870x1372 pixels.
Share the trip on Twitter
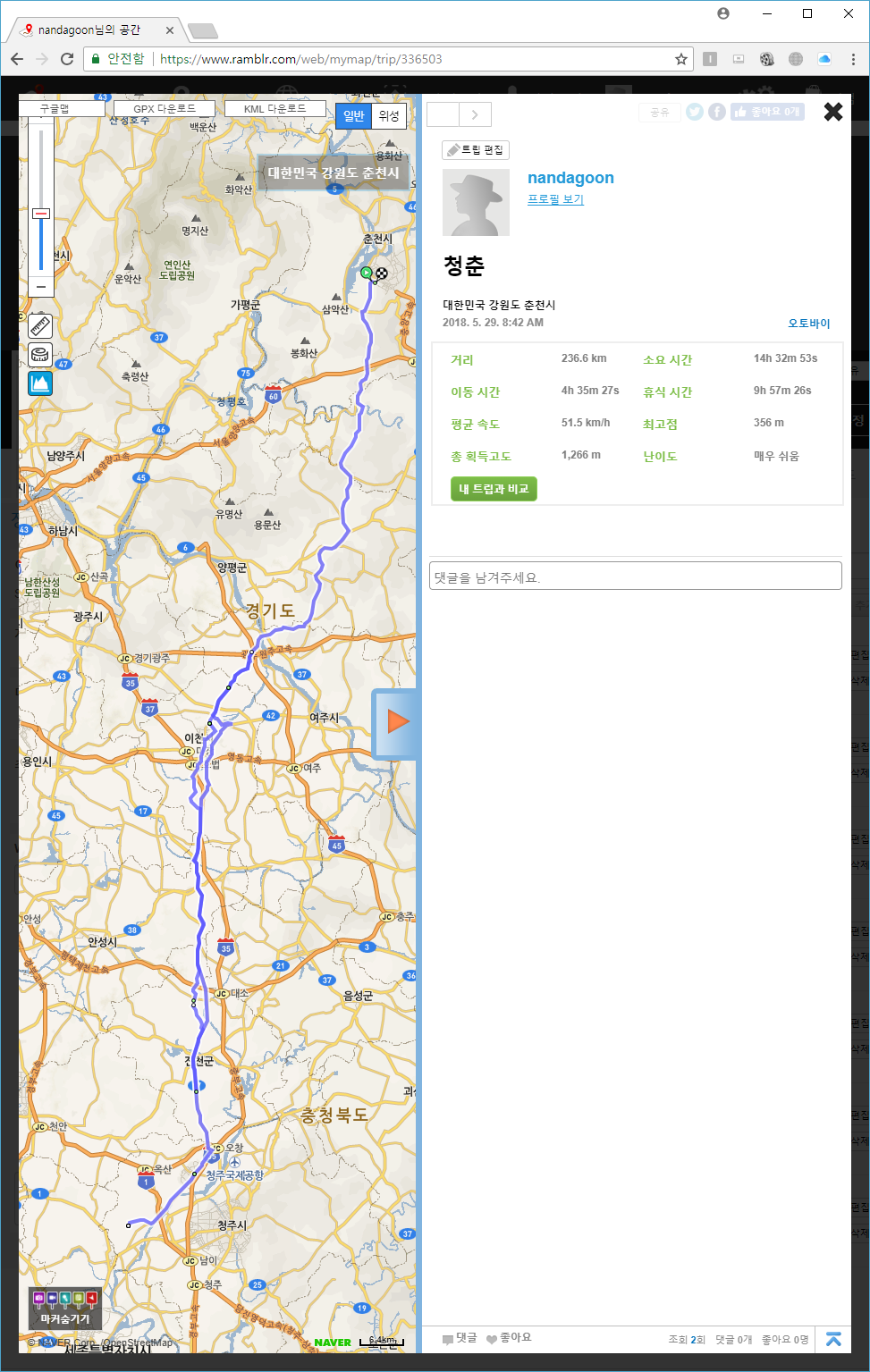coord(695,112)
